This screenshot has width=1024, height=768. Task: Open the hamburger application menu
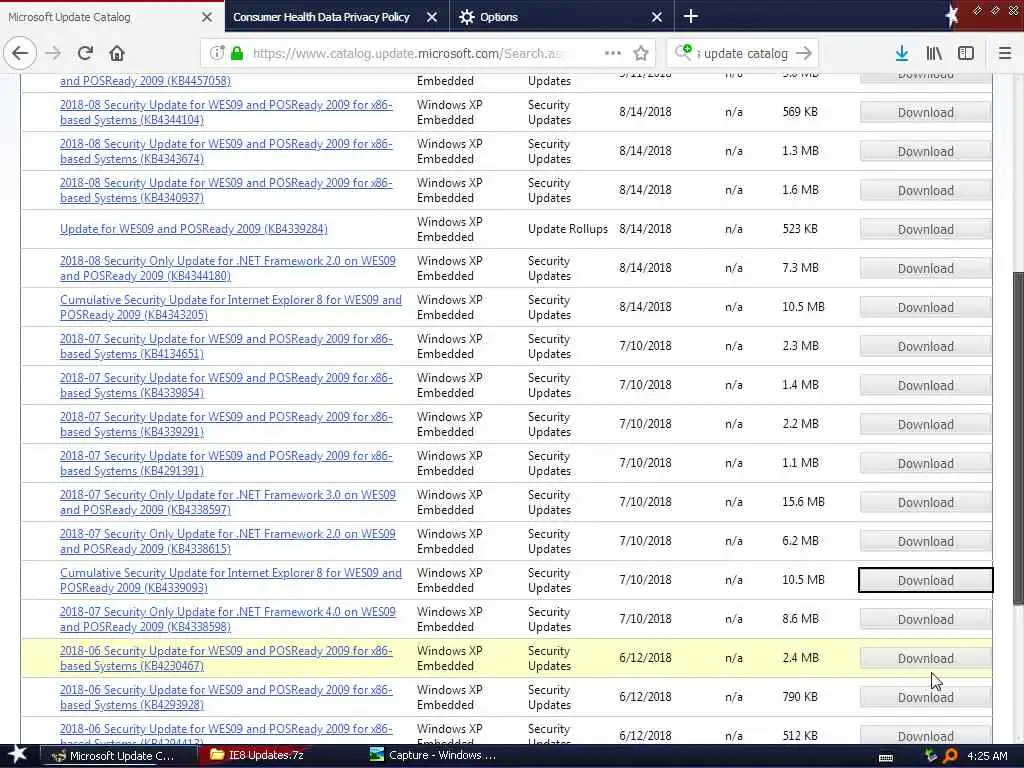tap(1005, 54)
